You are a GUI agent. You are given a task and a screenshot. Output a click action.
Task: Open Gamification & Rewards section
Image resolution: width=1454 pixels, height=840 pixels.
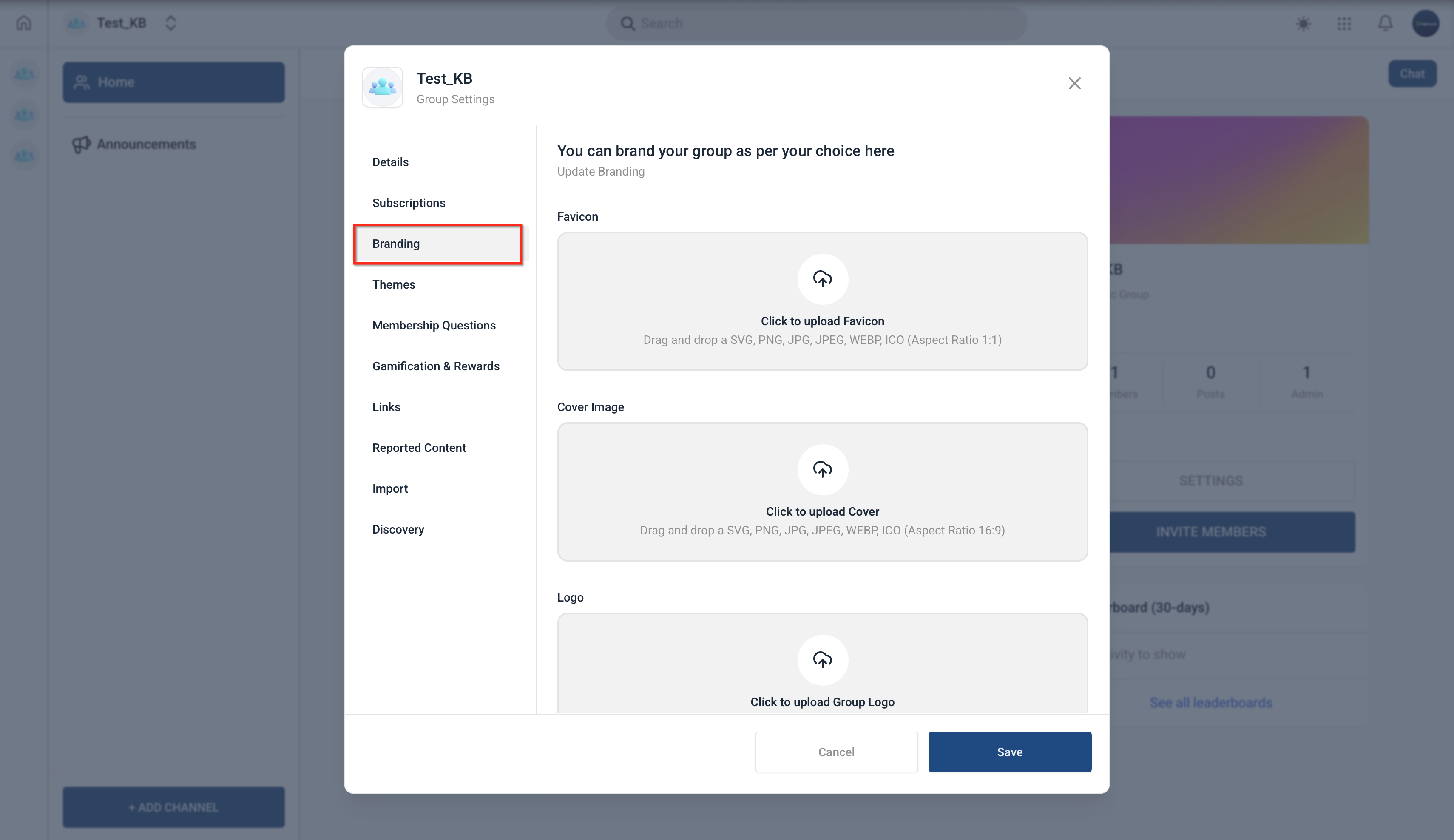(x=441, y=366)
